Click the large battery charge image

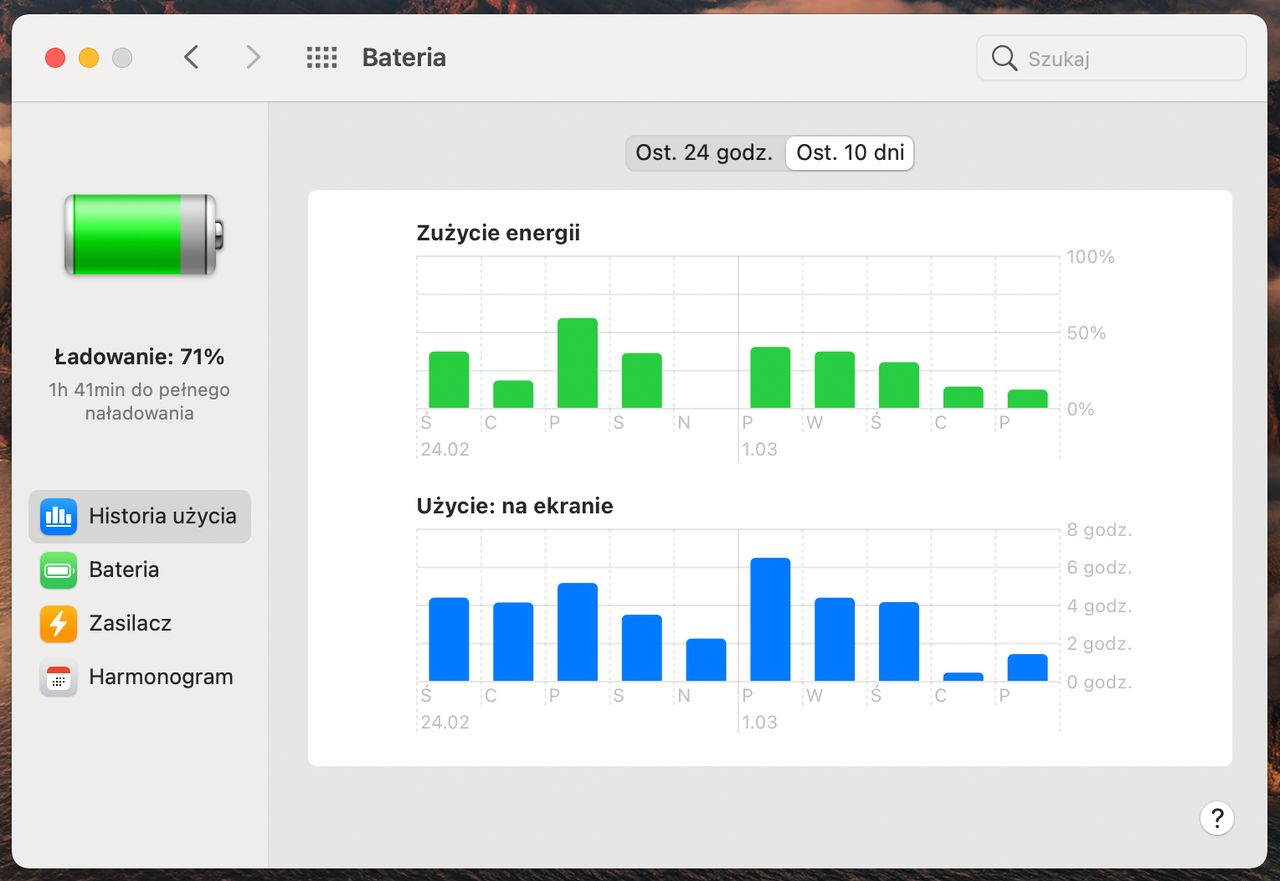[144, 235]
